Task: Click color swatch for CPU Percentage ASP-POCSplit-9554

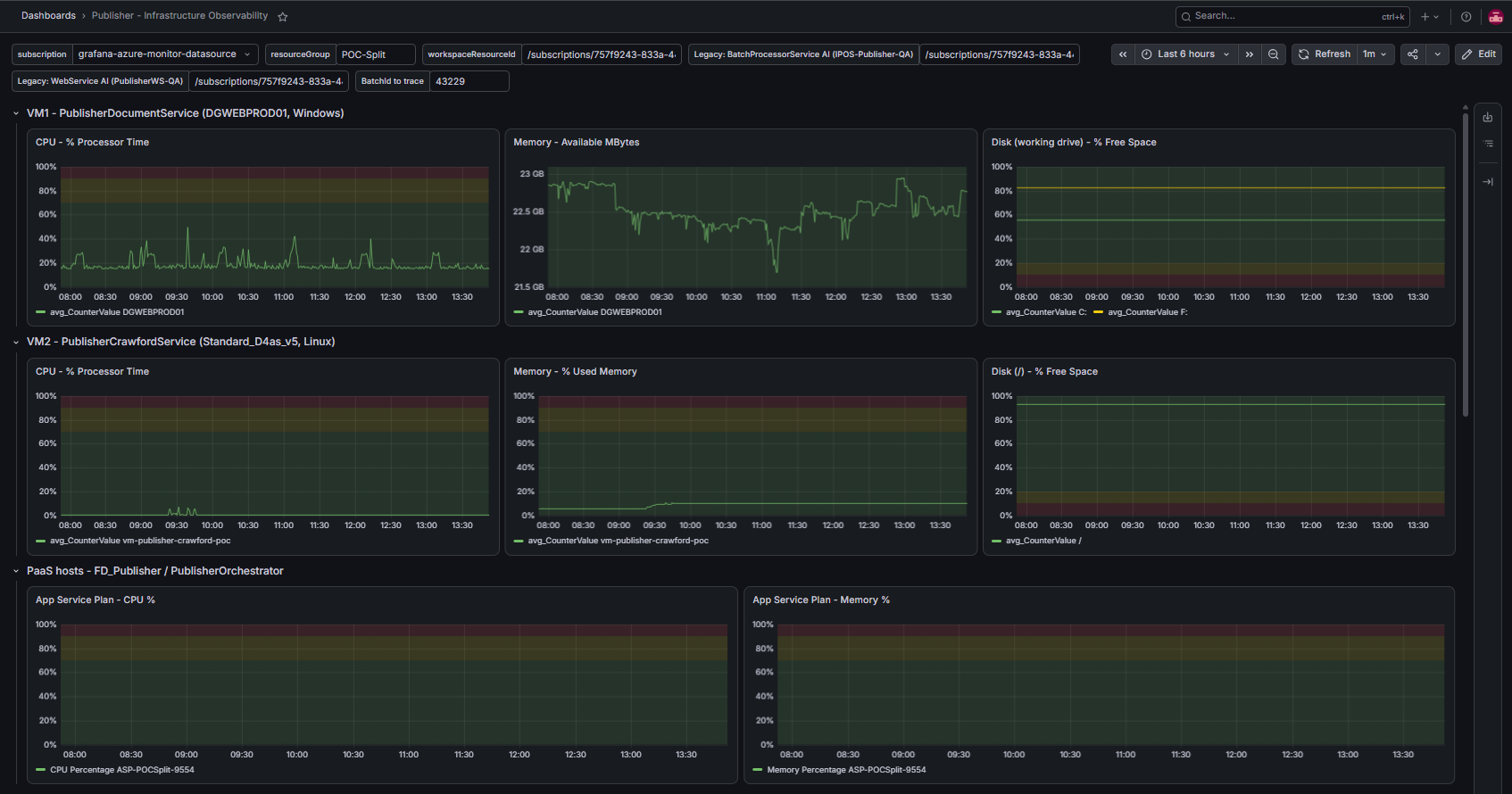Action: 40,770
